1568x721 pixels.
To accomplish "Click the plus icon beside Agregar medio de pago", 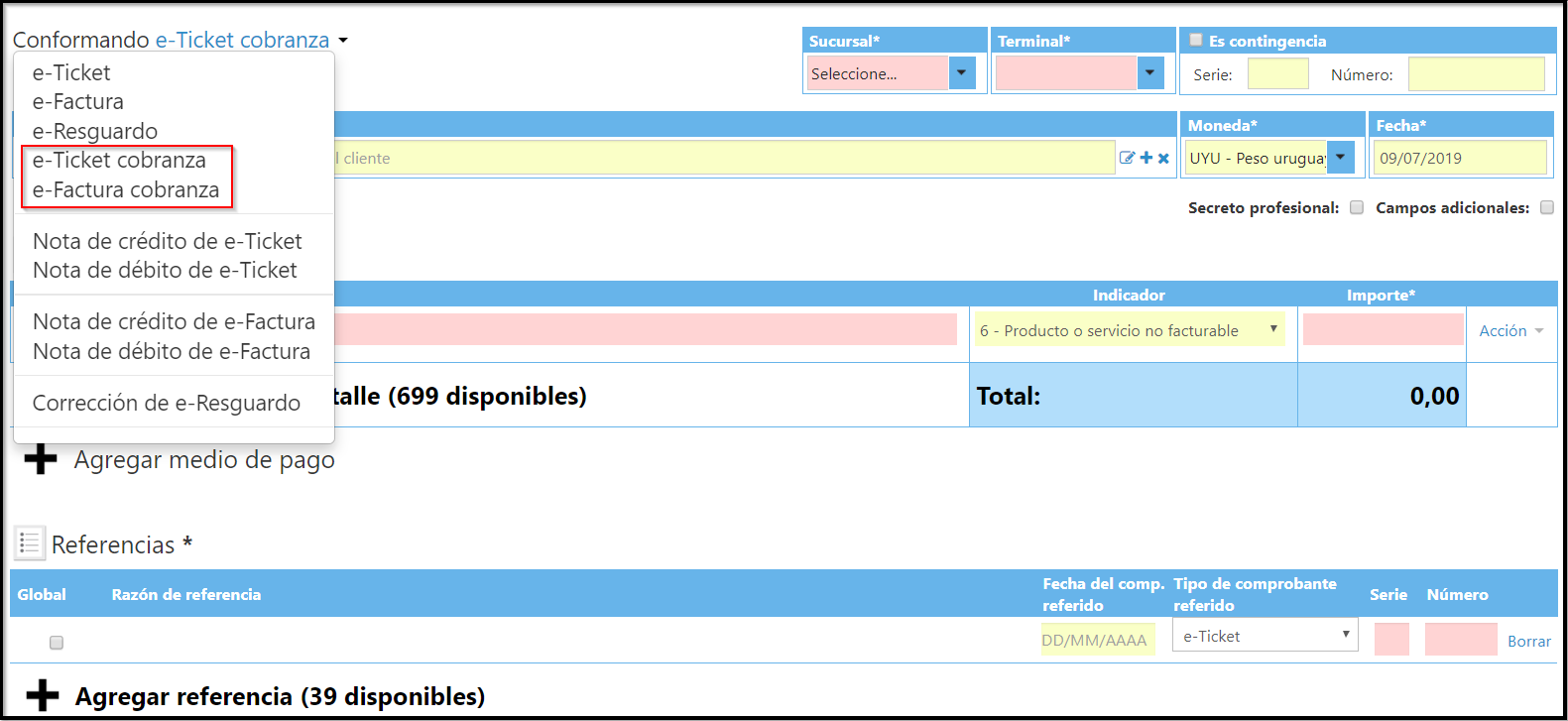I will pyautogui.click(x=41, y=459).
